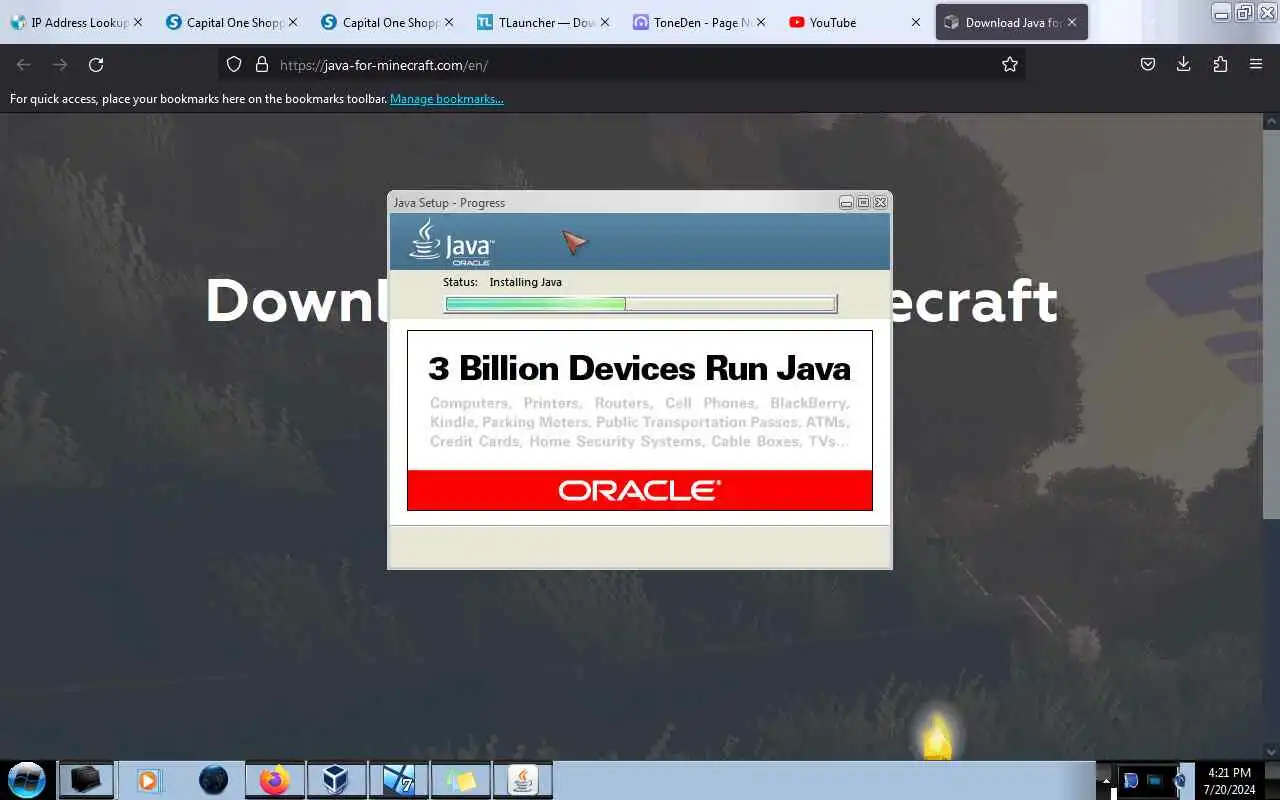Image resolution: width=1280 pixels, height=800 pixels.
Task: Click the taskbar clock showing 4:21 PM
Action: coord(1229,781)
